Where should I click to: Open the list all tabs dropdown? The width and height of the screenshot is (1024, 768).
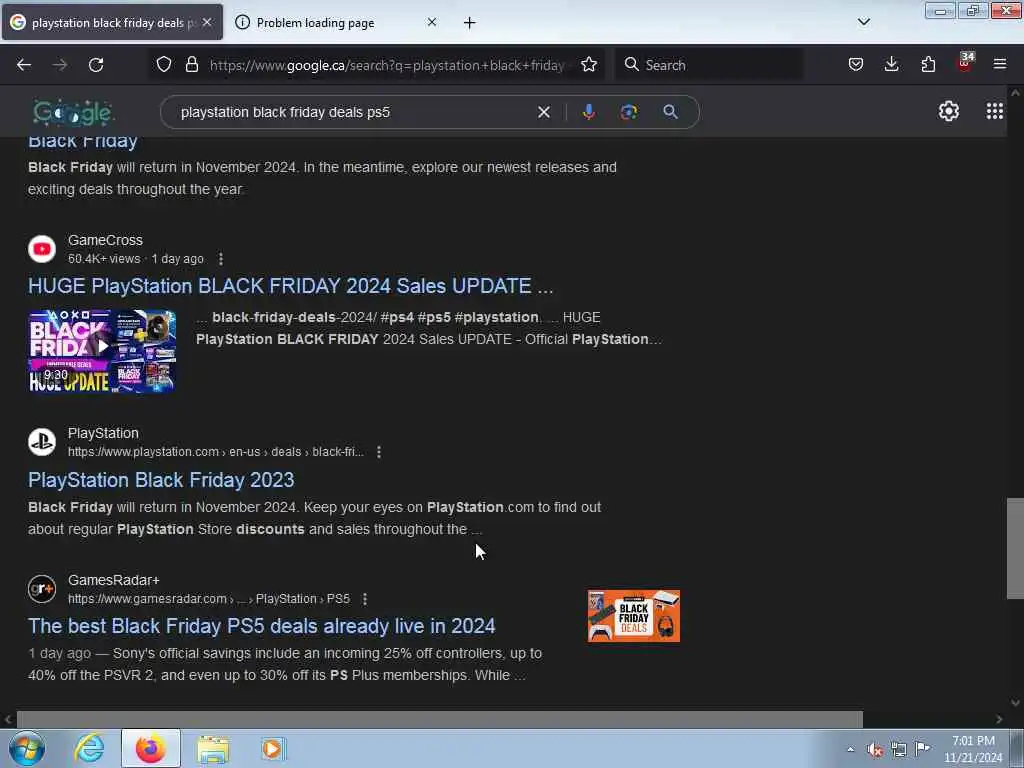863,22
